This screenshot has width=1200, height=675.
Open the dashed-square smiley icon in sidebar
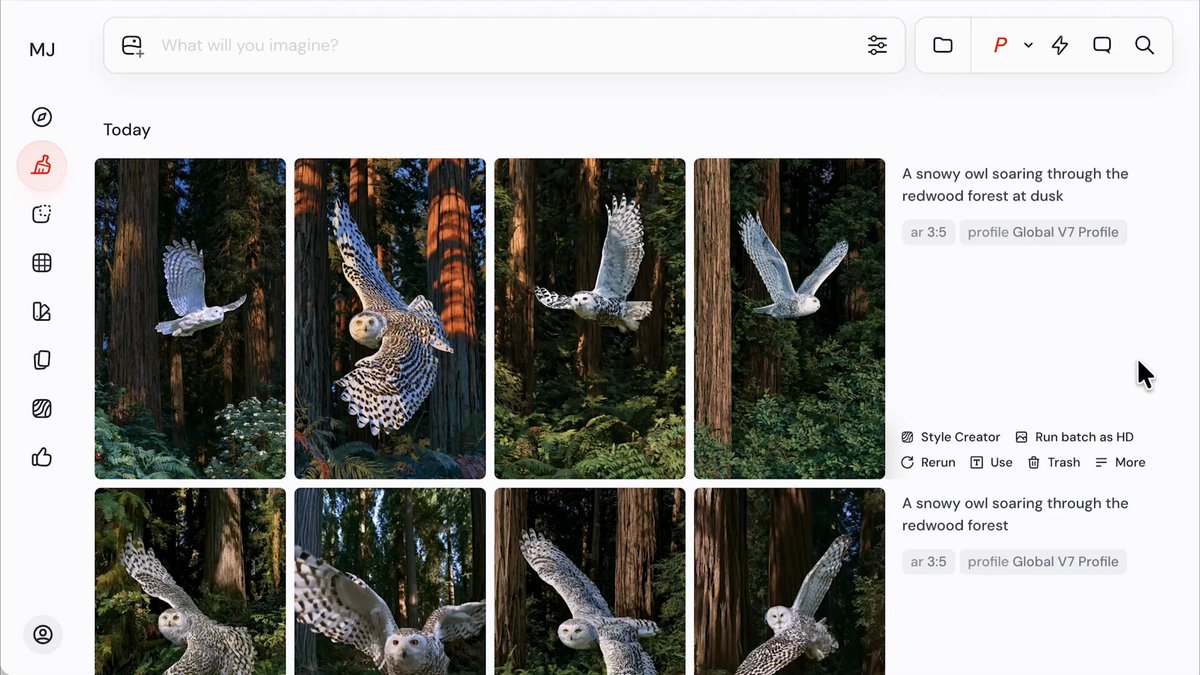pos(42,214)
